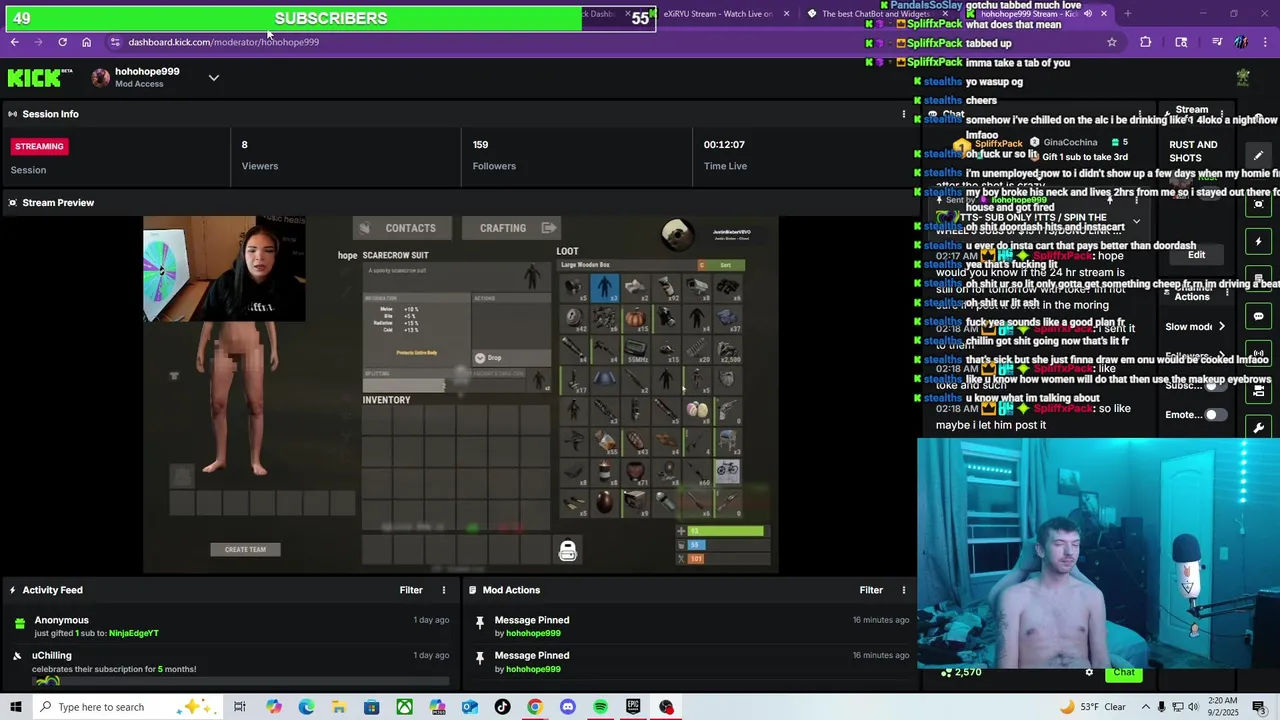Open browser extensions puzzle icon
Image resolution: width=1280 pixels, height=720 pixels.
[x=1145, y=42]
